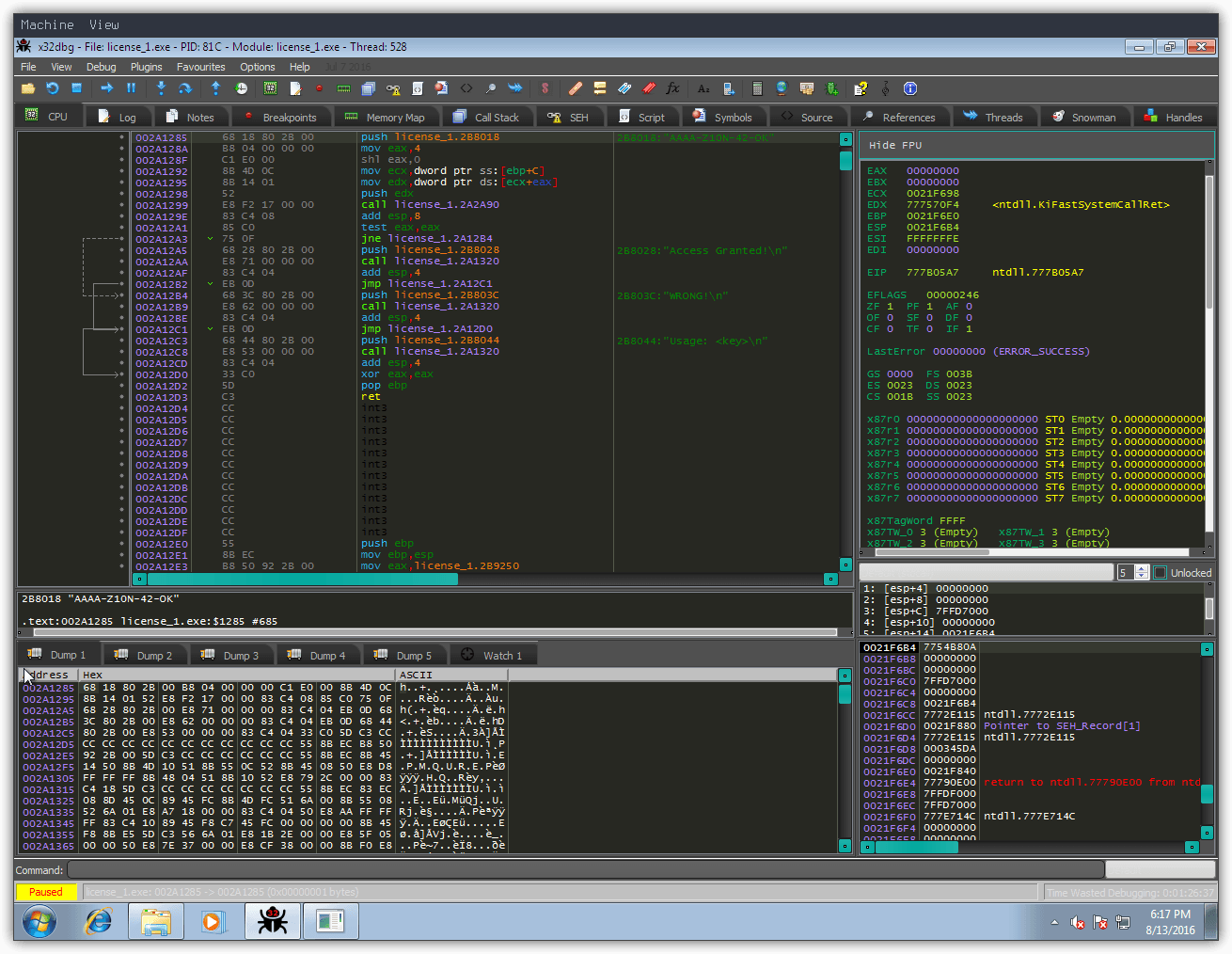The height and width of the screenshot is (954, 1232).
Task: Open a file with the folder icon
Action: click(28, 88)
